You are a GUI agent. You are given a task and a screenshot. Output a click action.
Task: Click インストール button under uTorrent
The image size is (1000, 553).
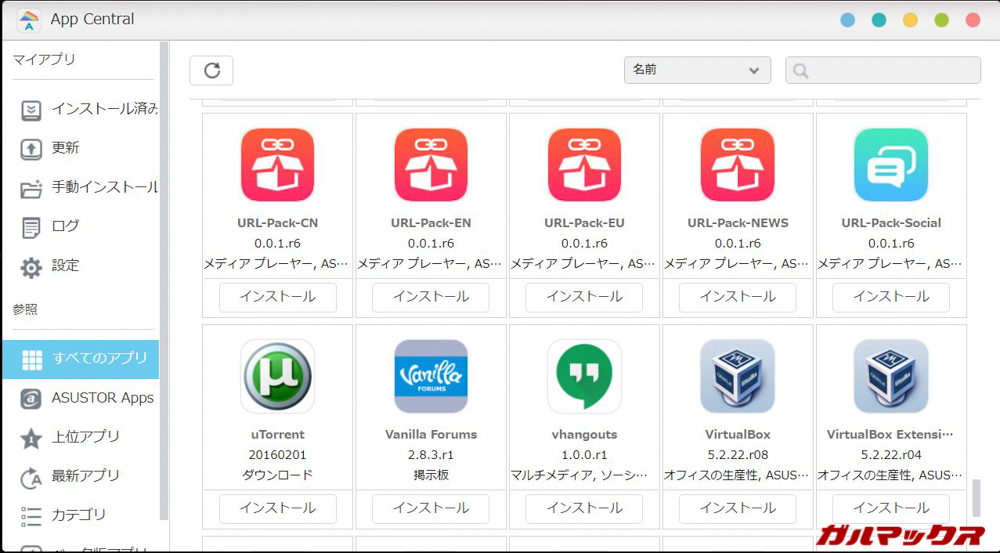coord(277,508)
